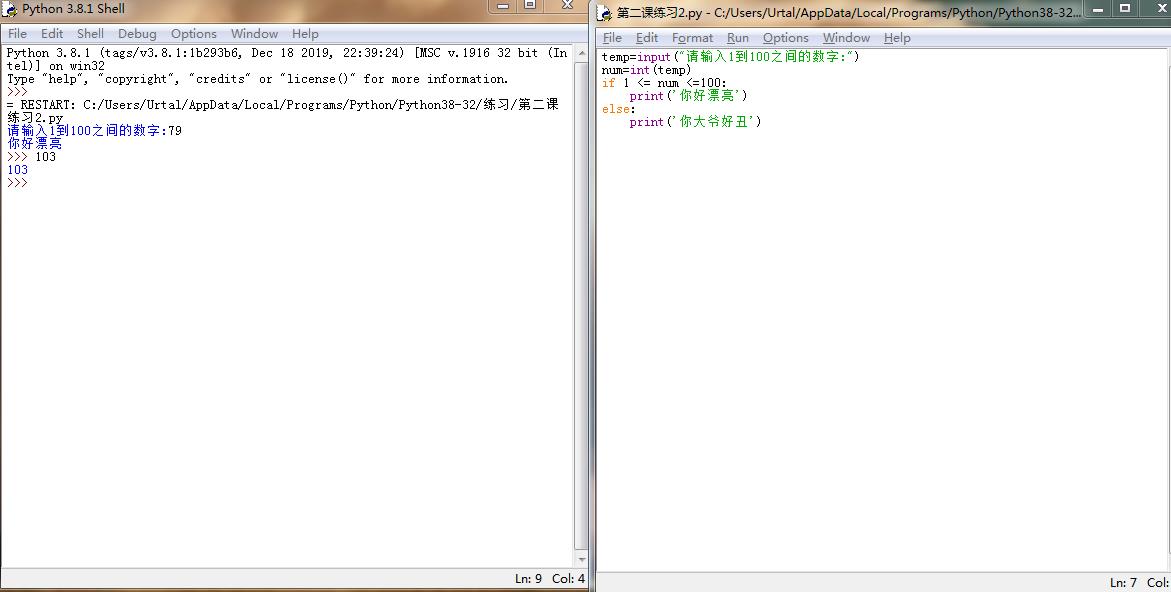Click the Python Shell window title icon
This screenshot has width=1171, height=592.
pyautogui.click(x=11, y=9)
